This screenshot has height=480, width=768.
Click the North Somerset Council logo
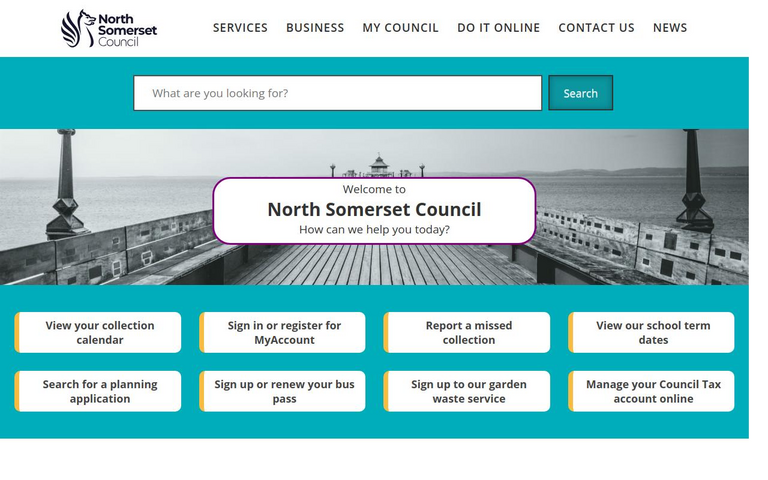pyautogui.click(x=109, y=28)
